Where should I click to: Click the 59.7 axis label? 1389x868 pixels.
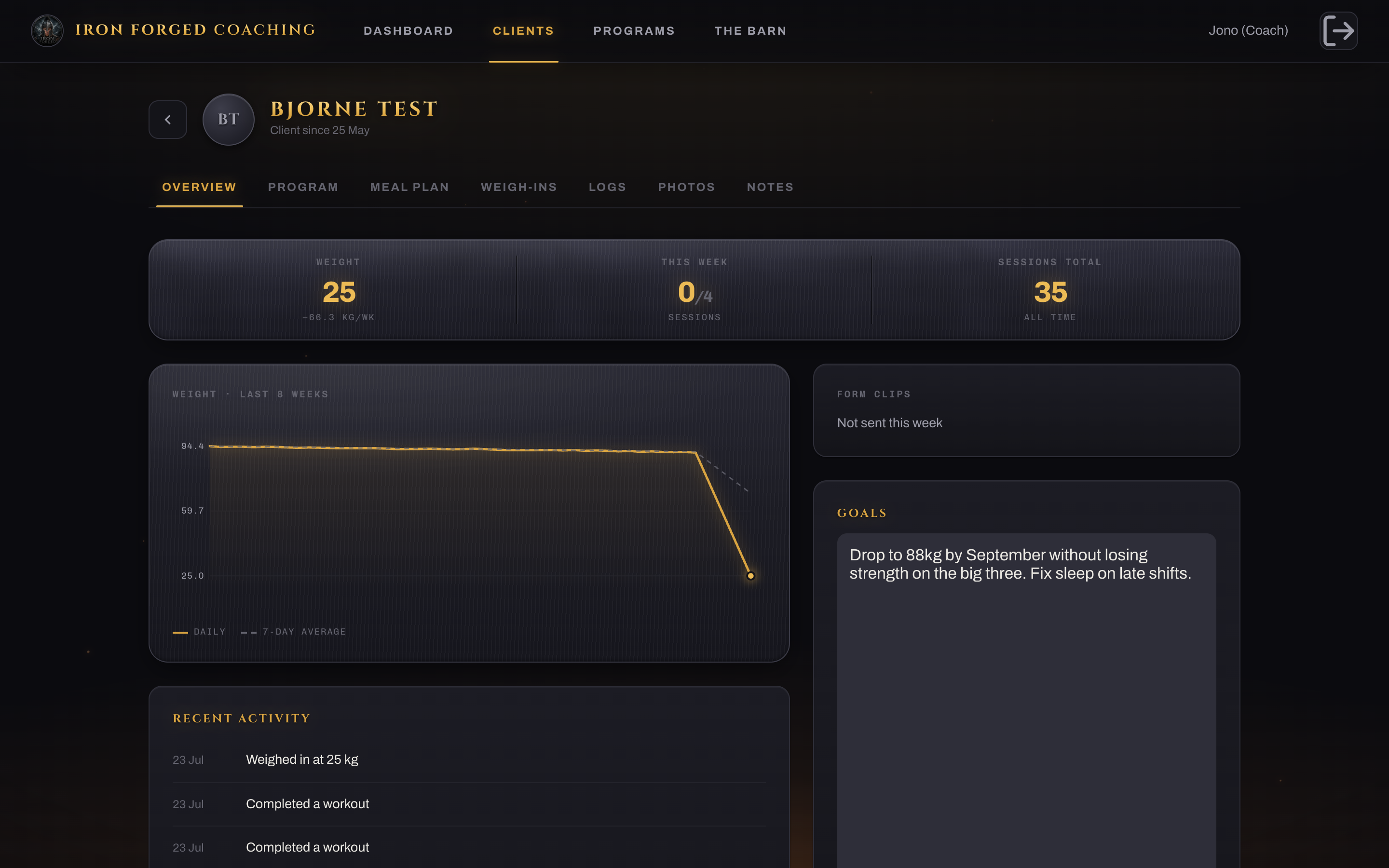tap(192, 511)
